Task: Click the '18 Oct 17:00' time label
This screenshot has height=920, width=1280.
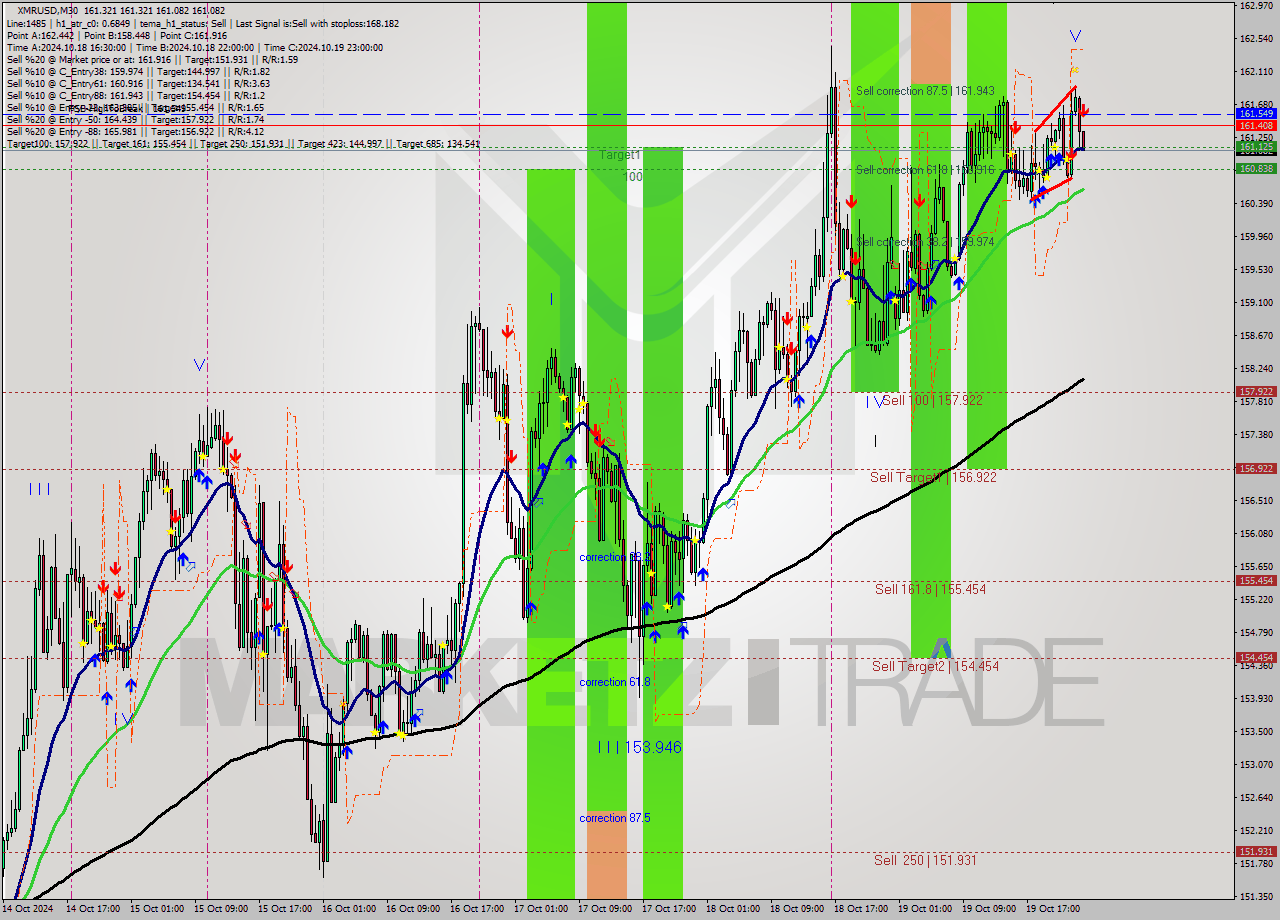Action: click(861, 909)
